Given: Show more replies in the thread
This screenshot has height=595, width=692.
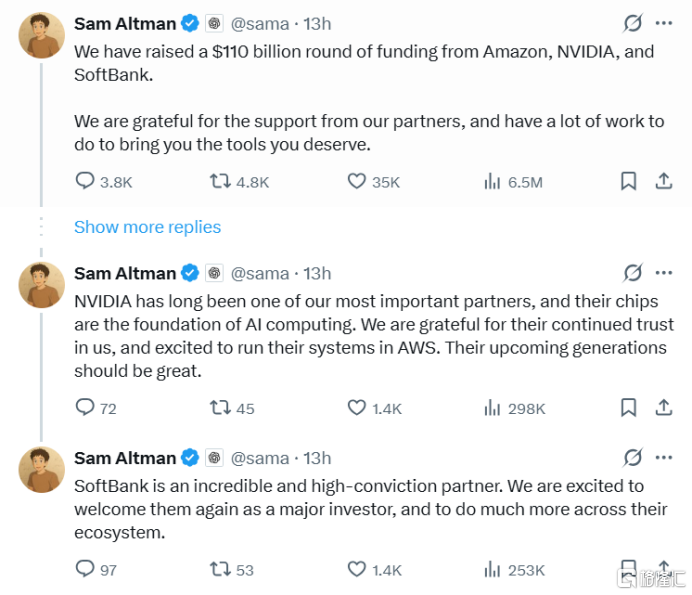Looking at the screenshot, I should point(147,227).
